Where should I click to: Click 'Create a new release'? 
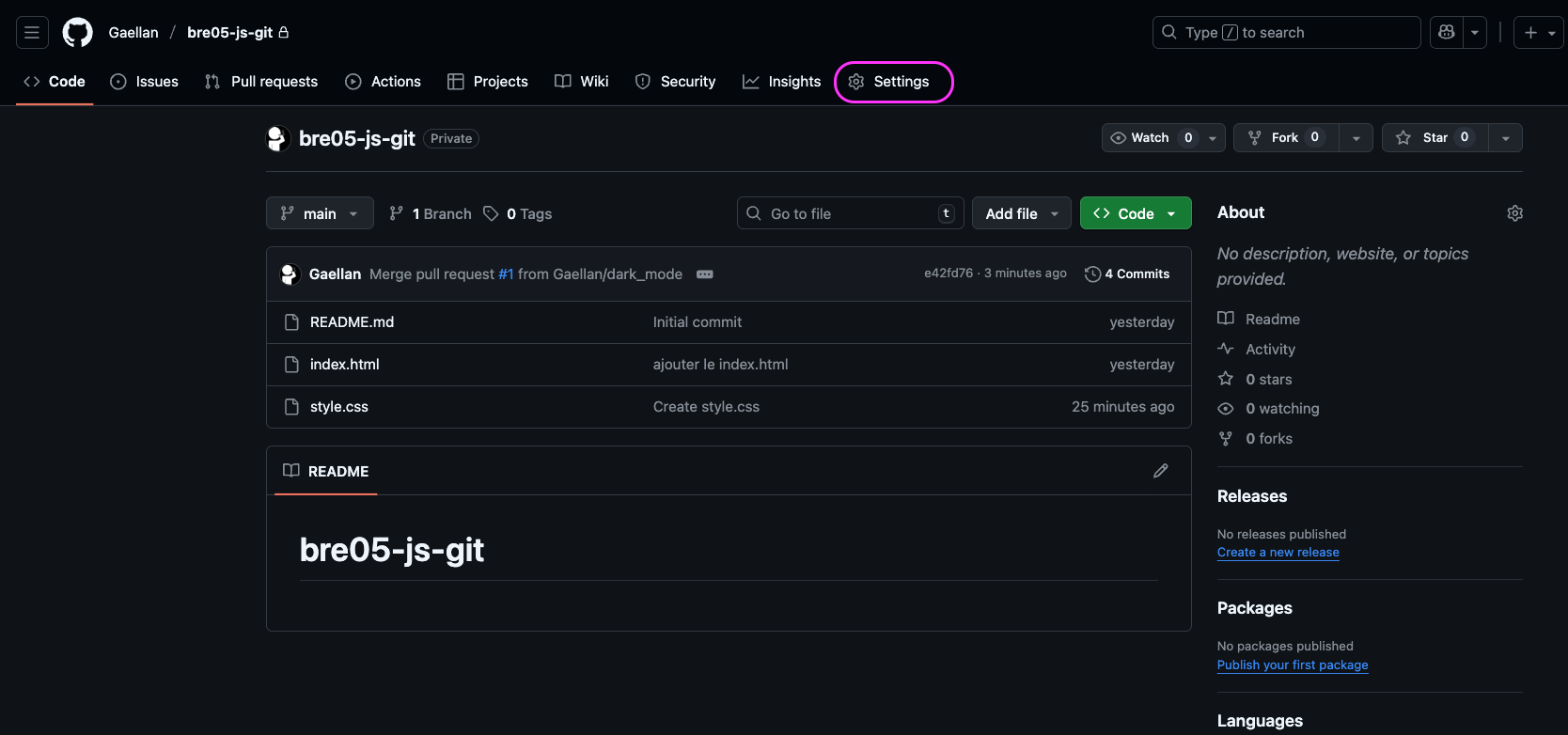(x=1278, y=553)
